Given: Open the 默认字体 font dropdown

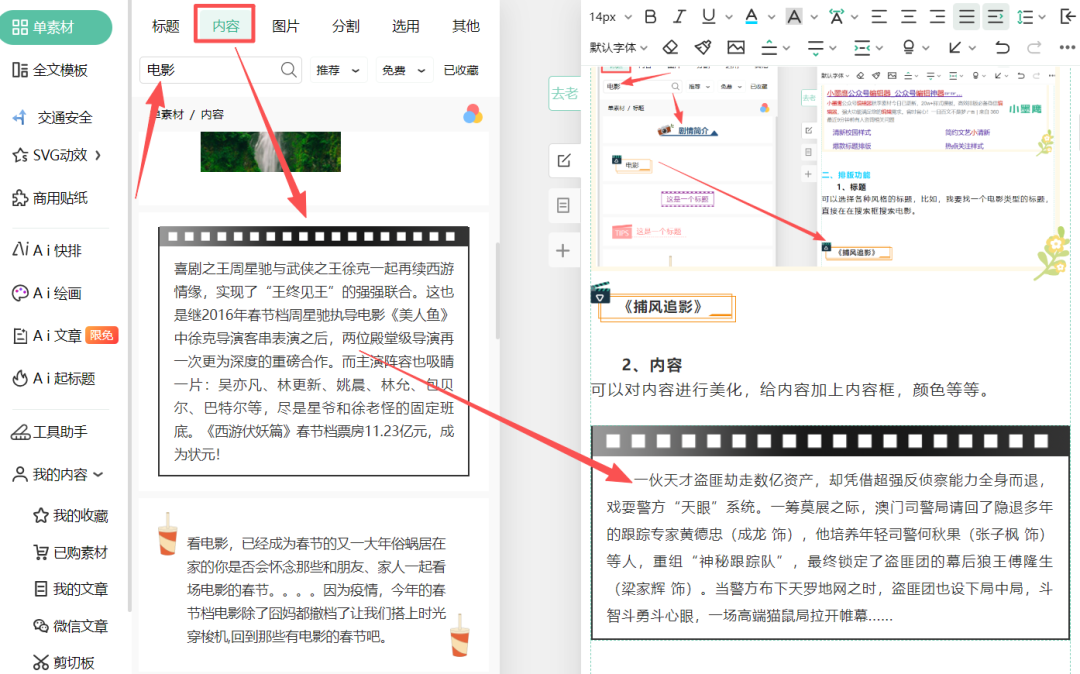Looking at the screenshot, I should point(619,47).
